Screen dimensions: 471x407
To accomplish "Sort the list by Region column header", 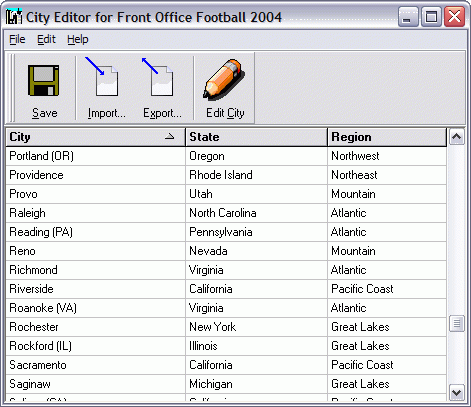I will click(387, 137).
